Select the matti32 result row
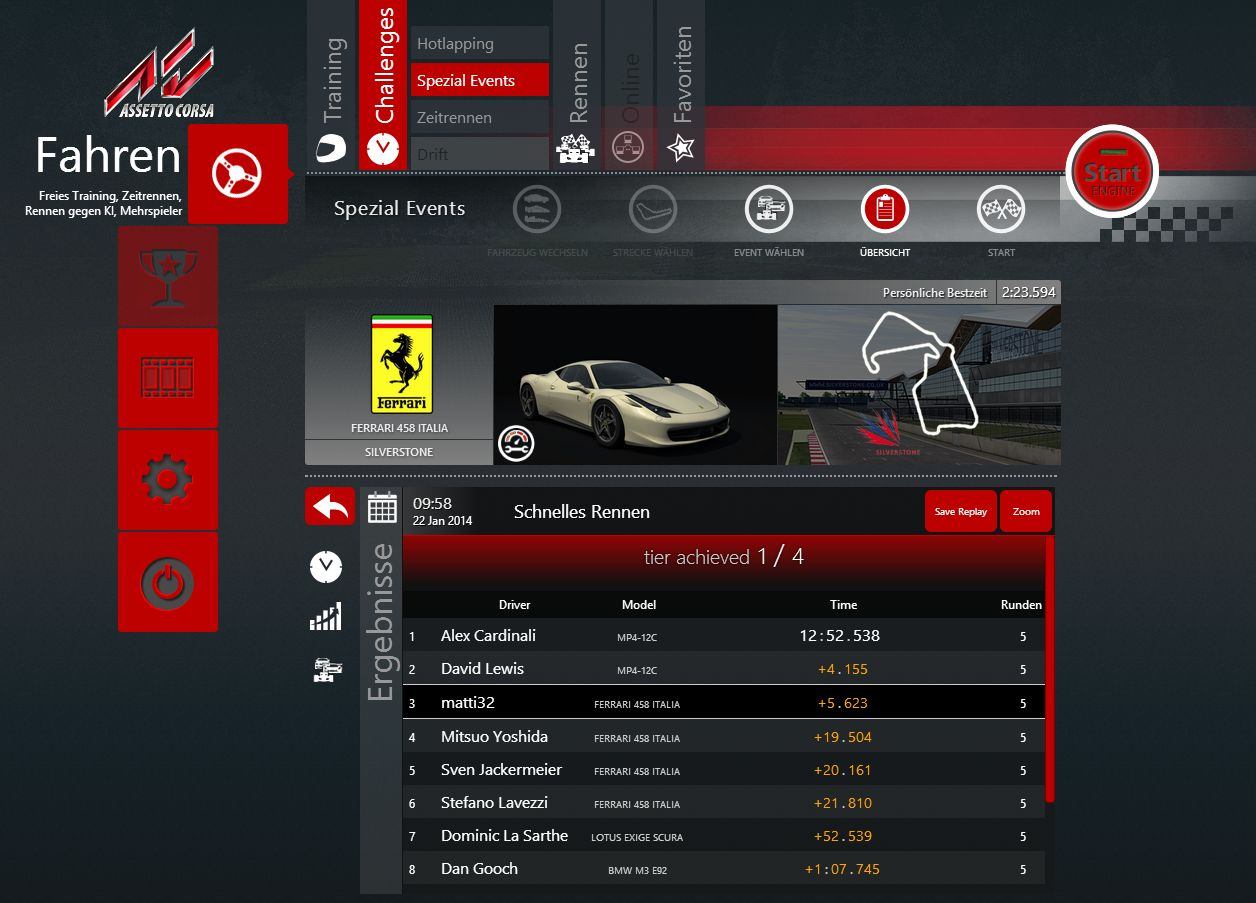Viewport: 1256px width, 903px height. tap(724, 702)
